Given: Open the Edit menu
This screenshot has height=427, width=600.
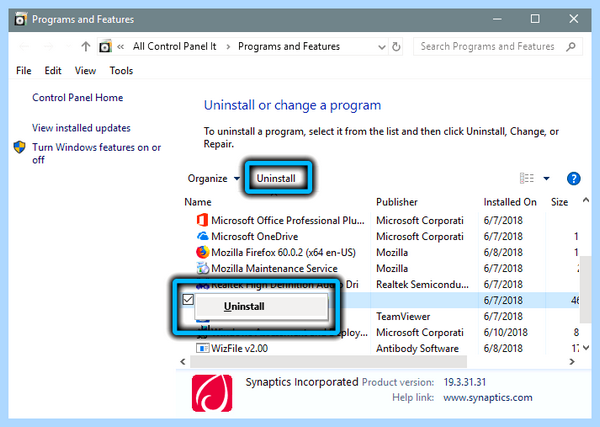Looking at the screenshot, I should pos(53,71).
